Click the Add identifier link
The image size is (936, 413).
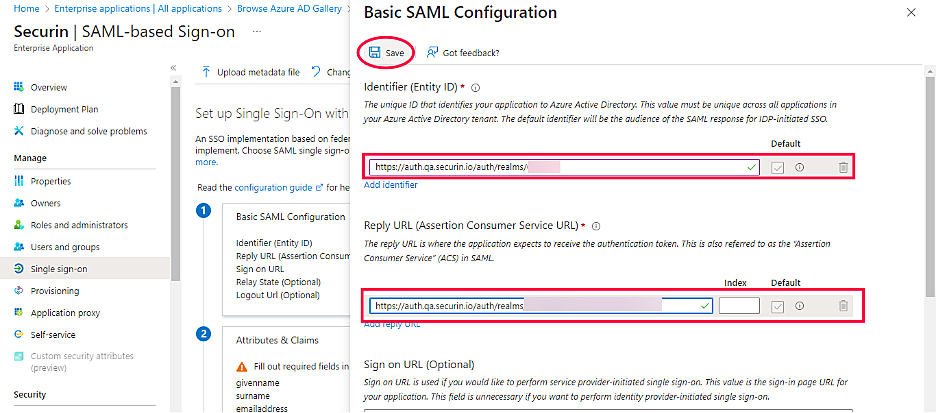(x=390, y=185)
